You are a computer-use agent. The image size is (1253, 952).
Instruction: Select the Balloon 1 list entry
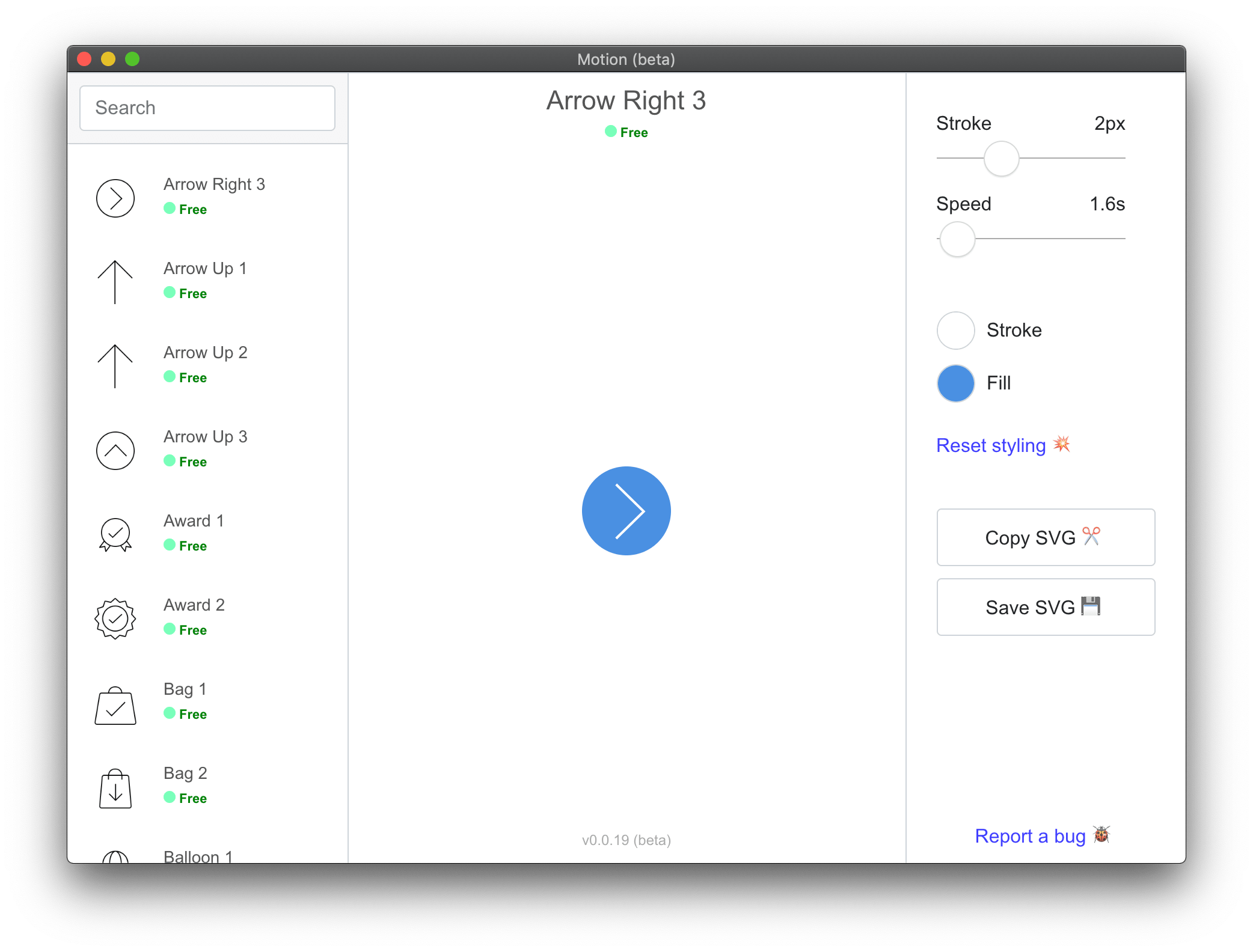198,856
